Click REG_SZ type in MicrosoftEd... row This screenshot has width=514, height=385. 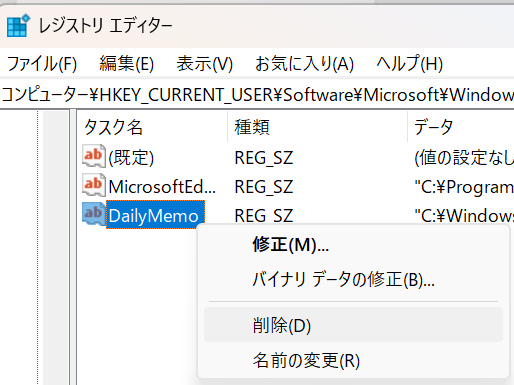(x=264, y=187)
